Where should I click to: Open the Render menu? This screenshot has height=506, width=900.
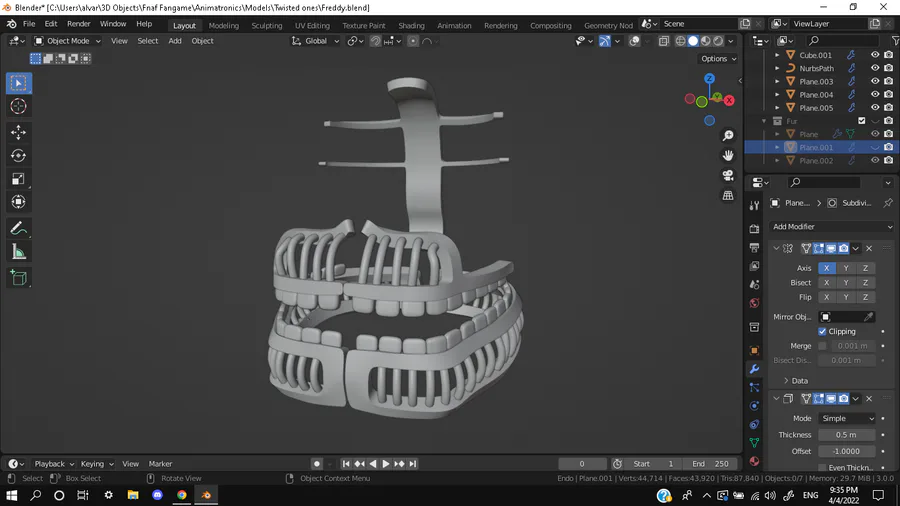tap(79, 24)
